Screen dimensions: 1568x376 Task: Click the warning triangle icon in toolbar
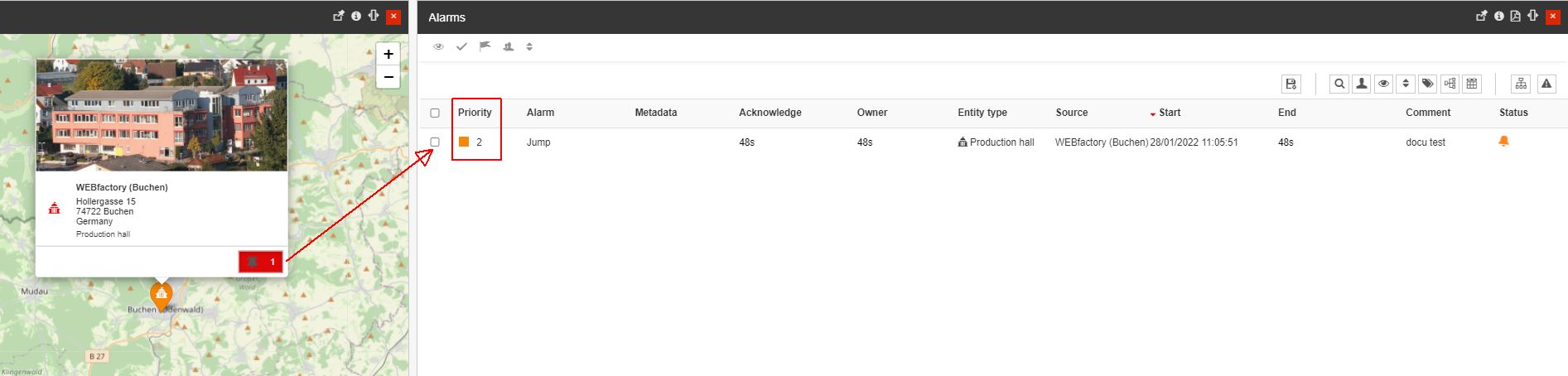pyautogui.click(x=1546, y=84)
